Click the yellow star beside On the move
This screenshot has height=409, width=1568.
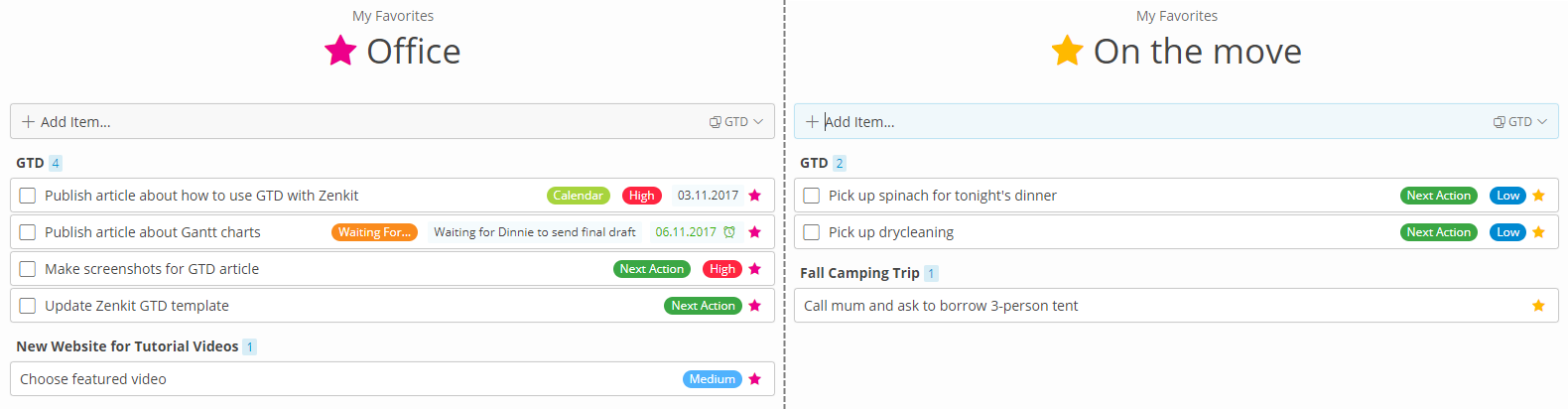[x=1067, y=50]
